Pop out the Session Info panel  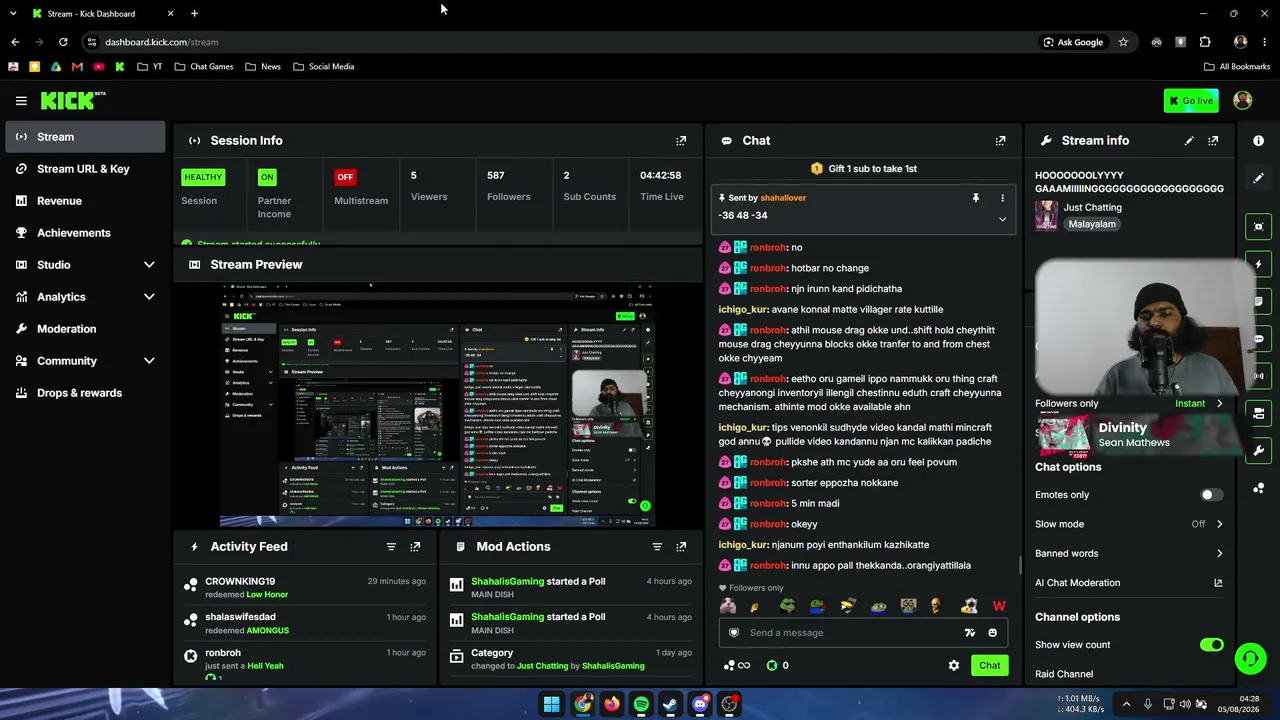(x=681, y=141)
